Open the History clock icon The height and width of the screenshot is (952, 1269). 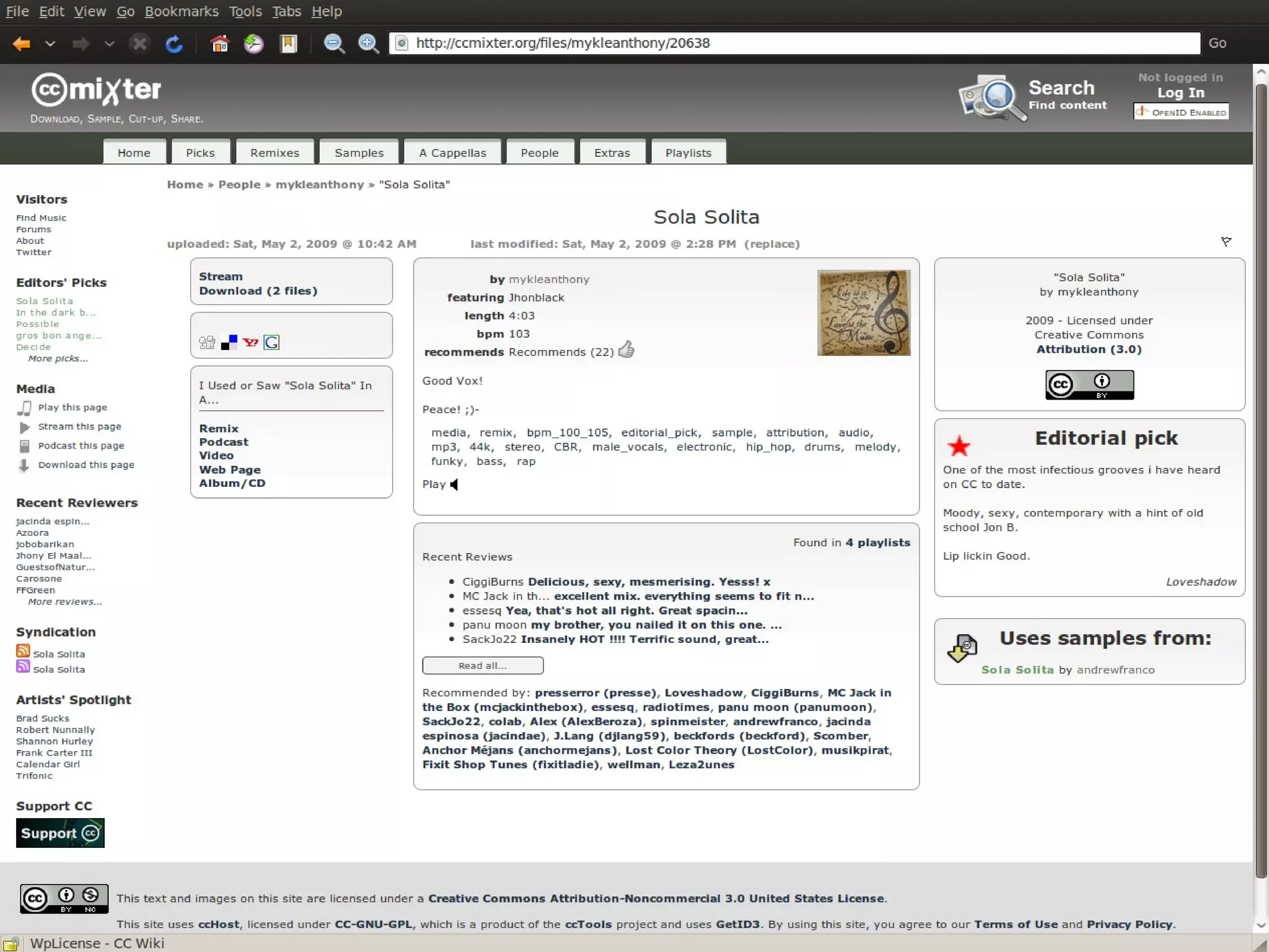pyautogui.click(x=253, y=43)
